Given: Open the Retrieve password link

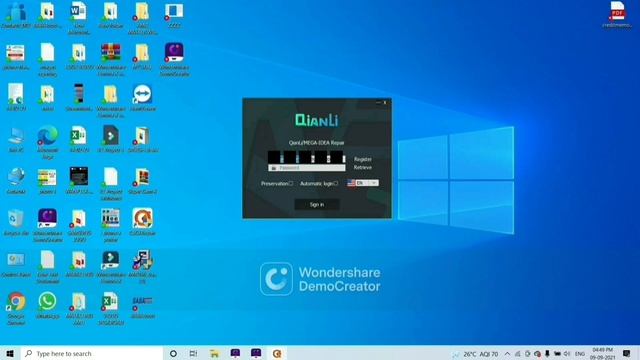Looking at the screenshot, I should 362,167.
